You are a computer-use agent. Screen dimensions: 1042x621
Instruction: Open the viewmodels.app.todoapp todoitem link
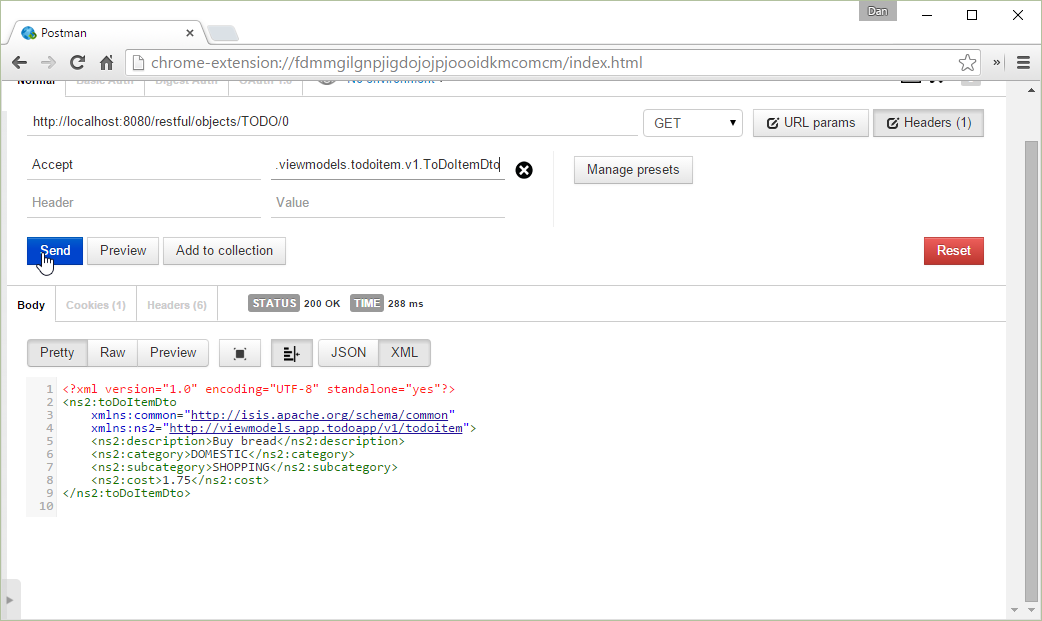click(x=316, y=428)
